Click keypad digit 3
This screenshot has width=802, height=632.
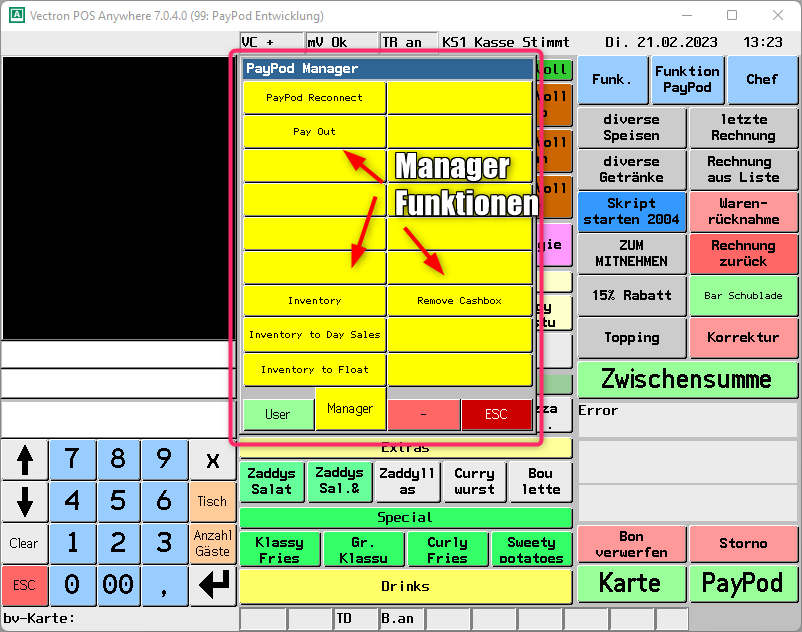[164, 543]
